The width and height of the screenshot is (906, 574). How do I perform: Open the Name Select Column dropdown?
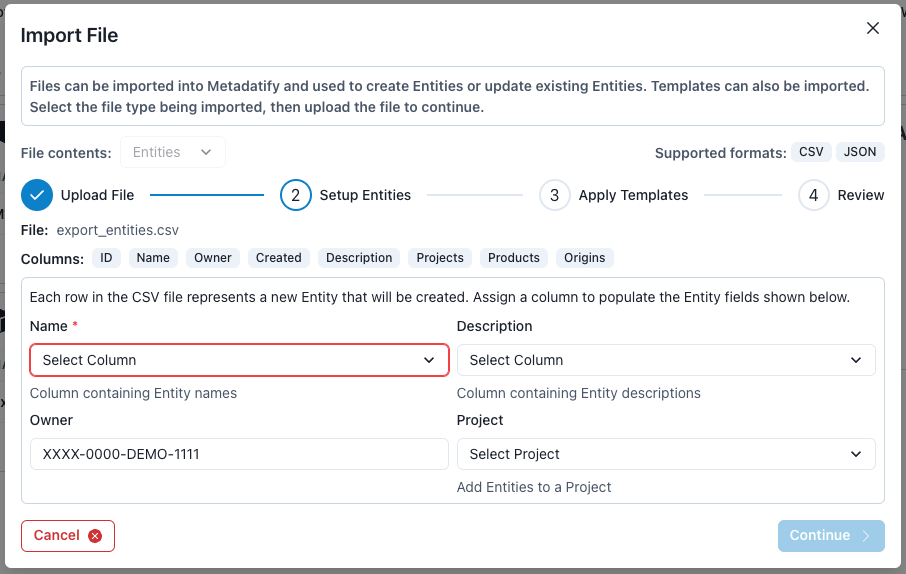pos(239,360)
